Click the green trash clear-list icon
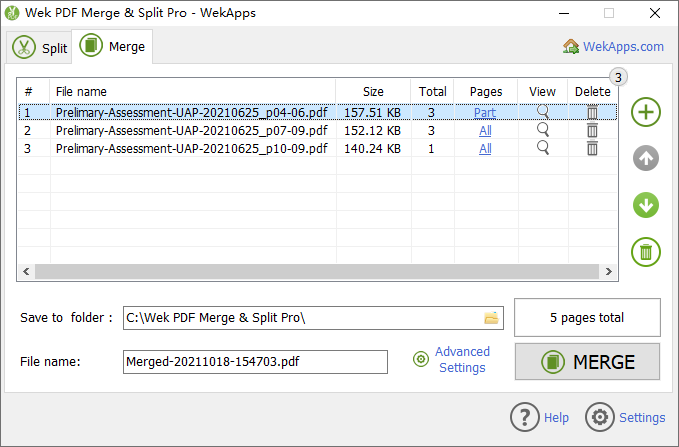This screenshot has width=679, height=447. (646, 252)
